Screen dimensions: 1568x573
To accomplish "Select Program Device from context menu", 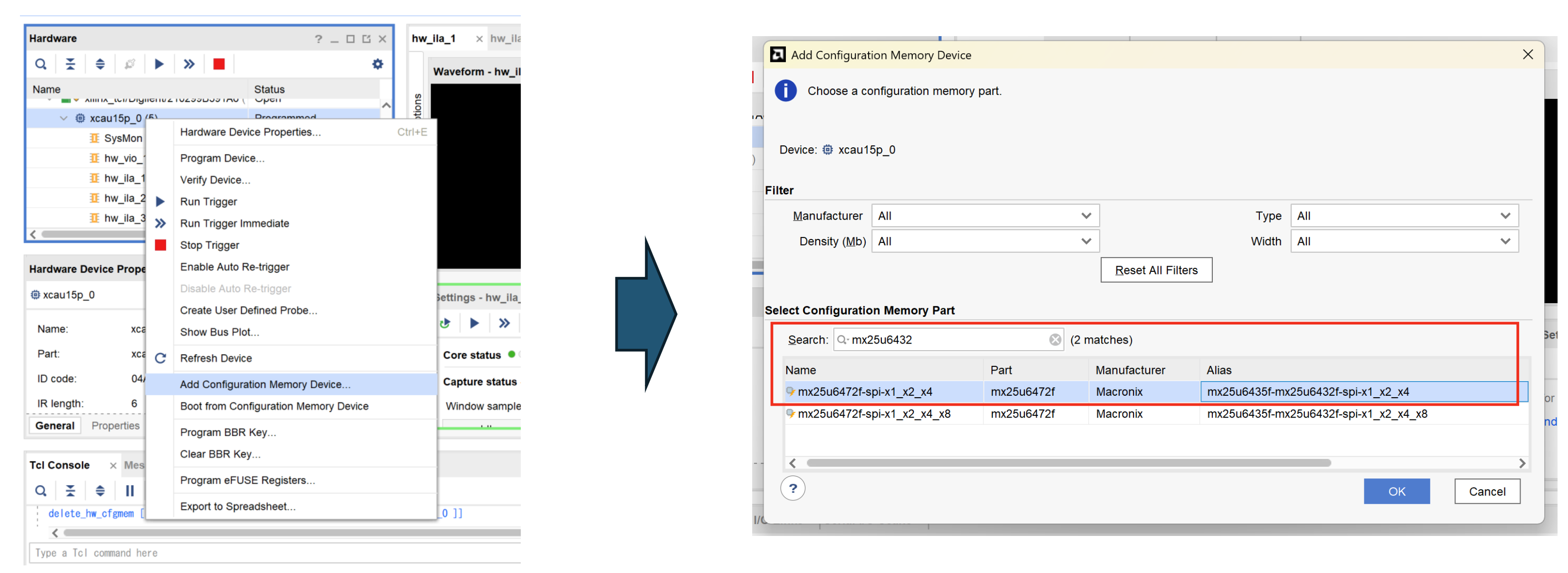I will pos(222,158).
